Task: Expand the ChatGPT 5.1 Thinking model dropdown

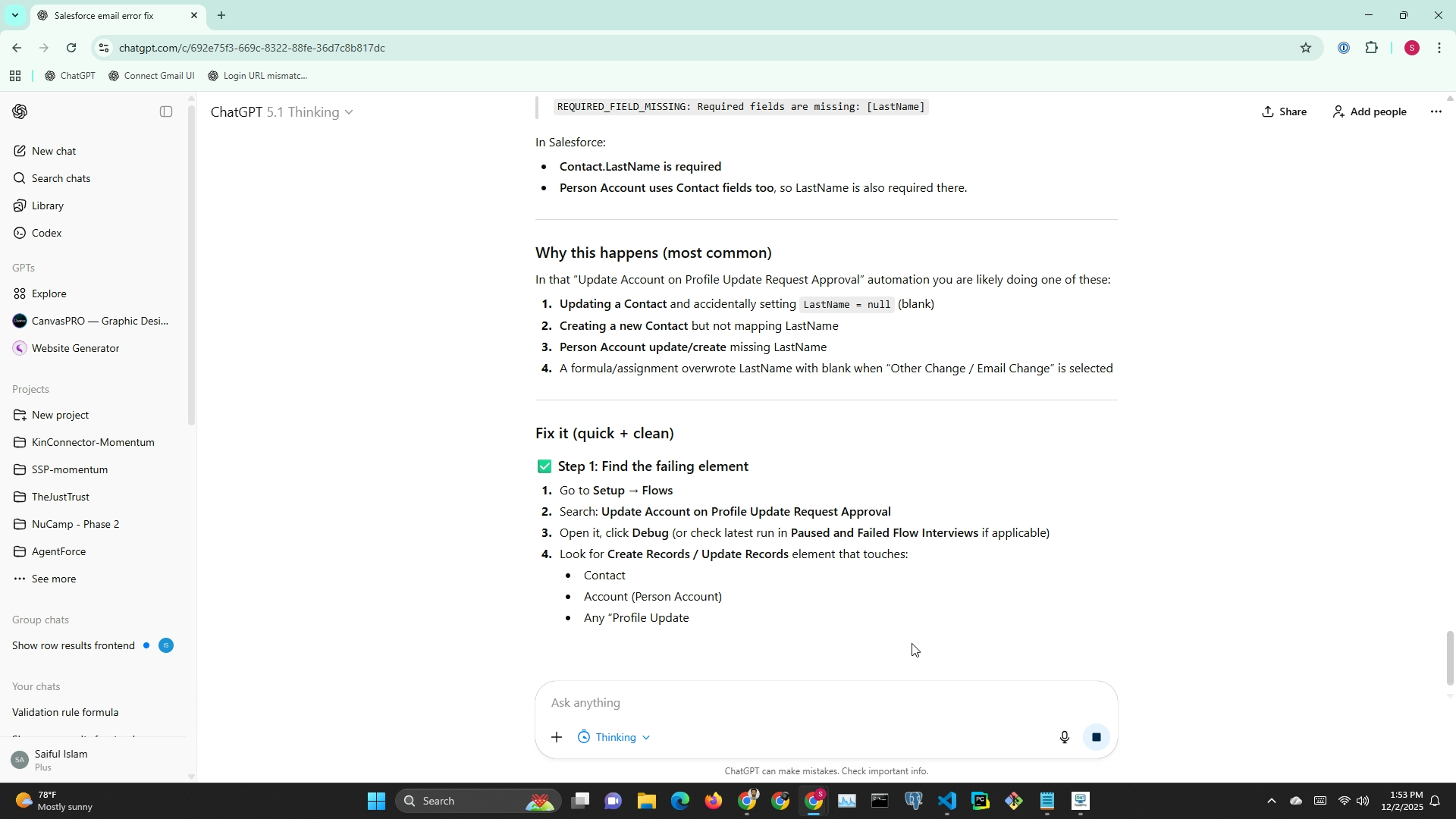Action: (281, 112)
